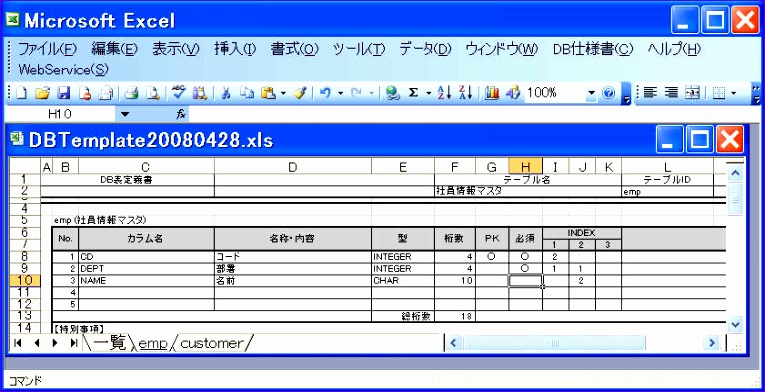Open the WebService(S) menu

pos(63,70)
